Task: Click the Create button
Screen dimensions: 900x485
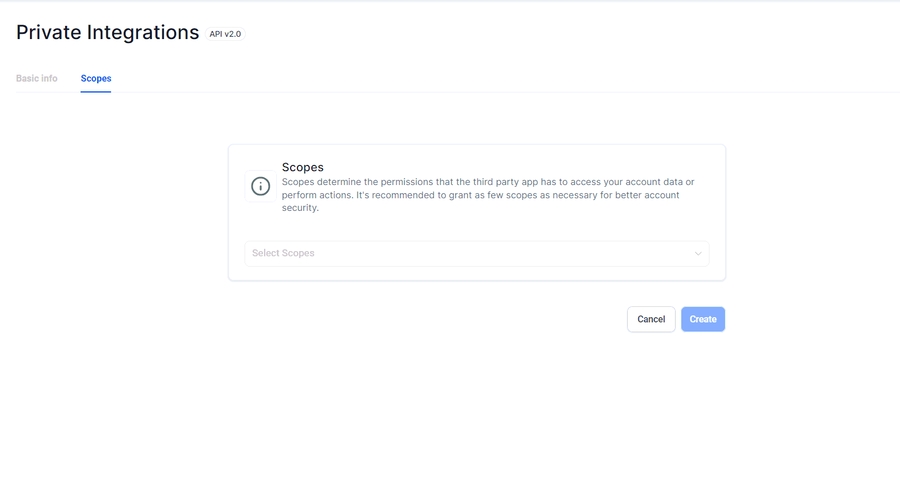Action: coord(703,320)
